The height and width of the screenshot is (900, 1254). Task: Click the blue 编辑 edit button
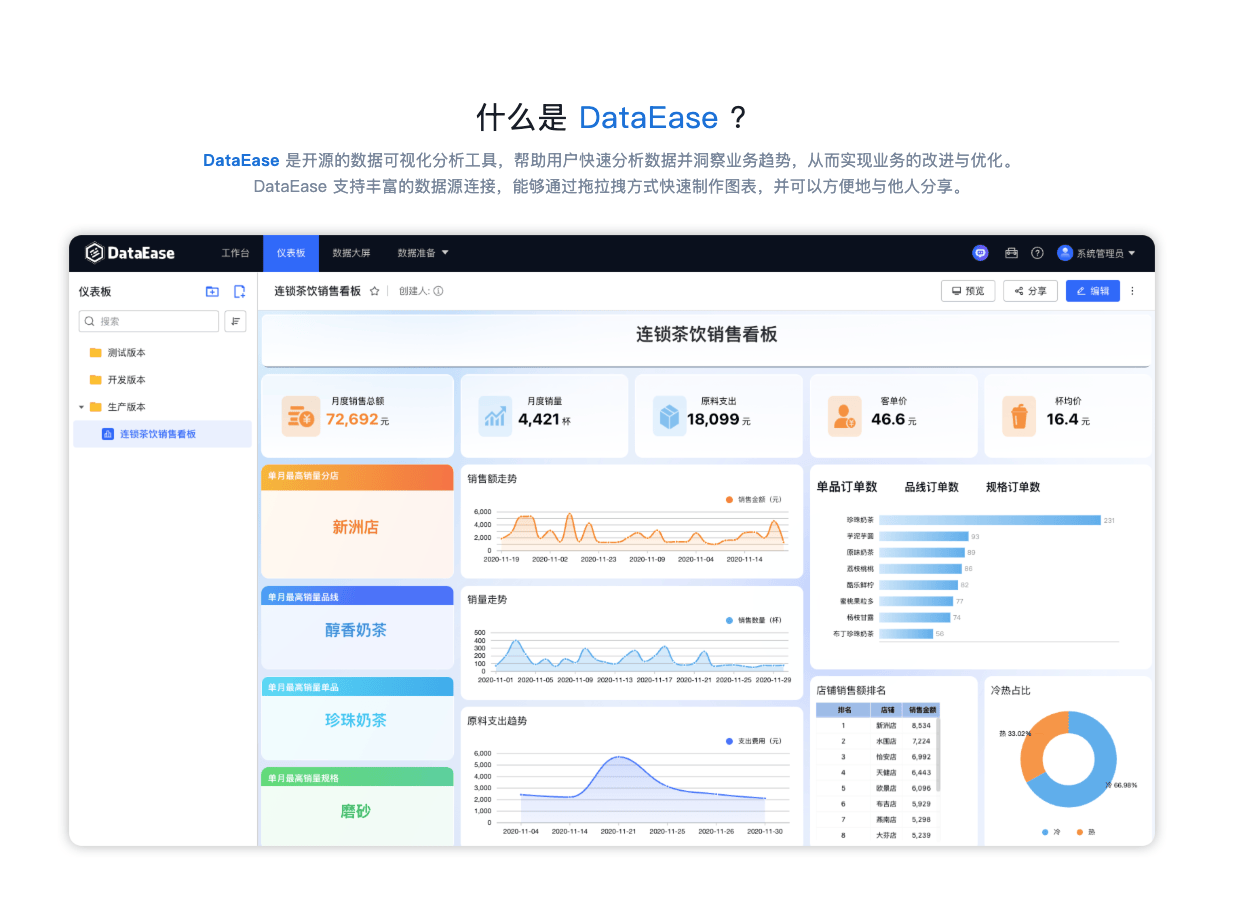point(1093,291)
